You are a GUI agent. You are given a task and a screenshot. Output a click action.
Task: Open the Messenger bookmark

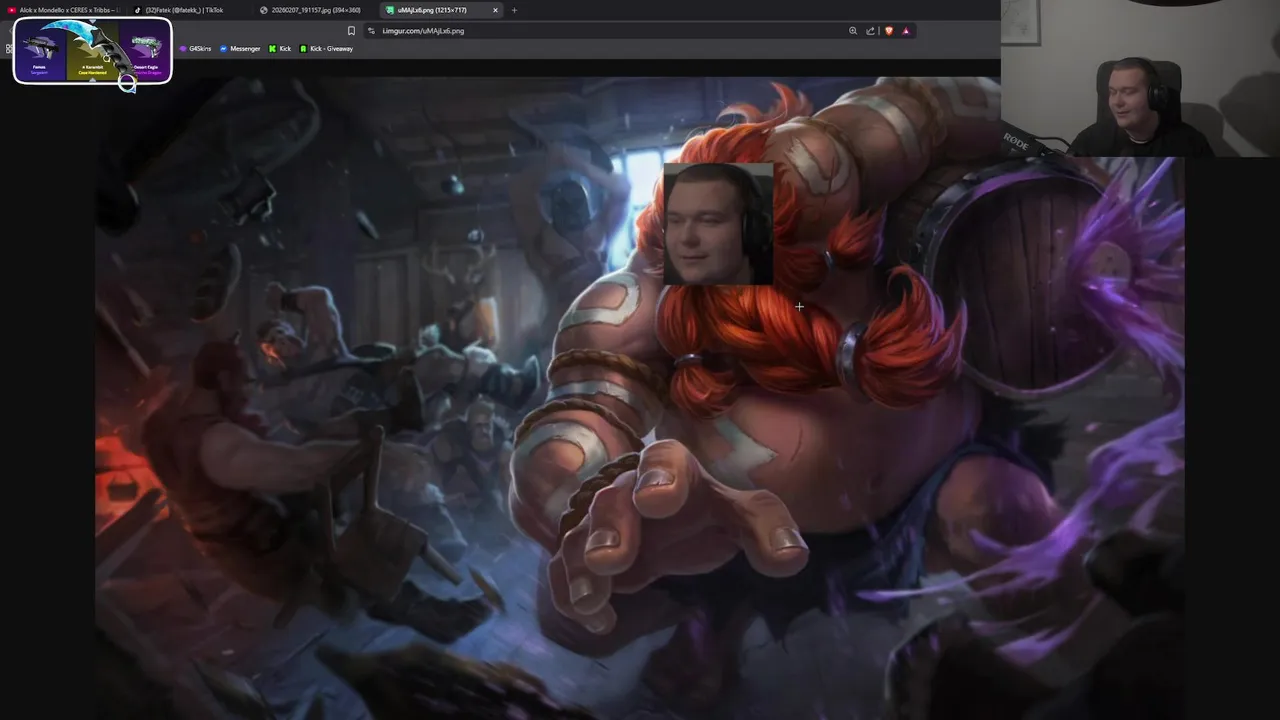pos(240,49)
